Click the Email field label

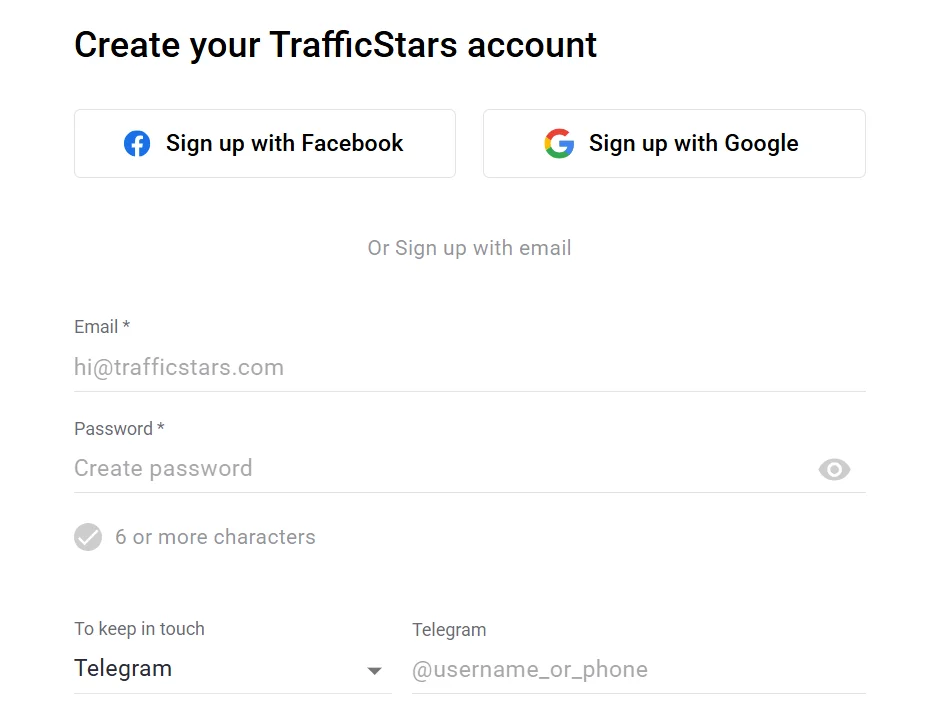(x=96, y=327)
